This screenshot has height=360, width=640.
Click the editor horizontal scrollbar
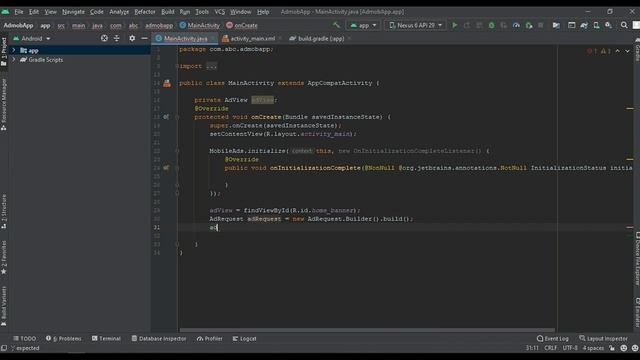tap(367, 330)
